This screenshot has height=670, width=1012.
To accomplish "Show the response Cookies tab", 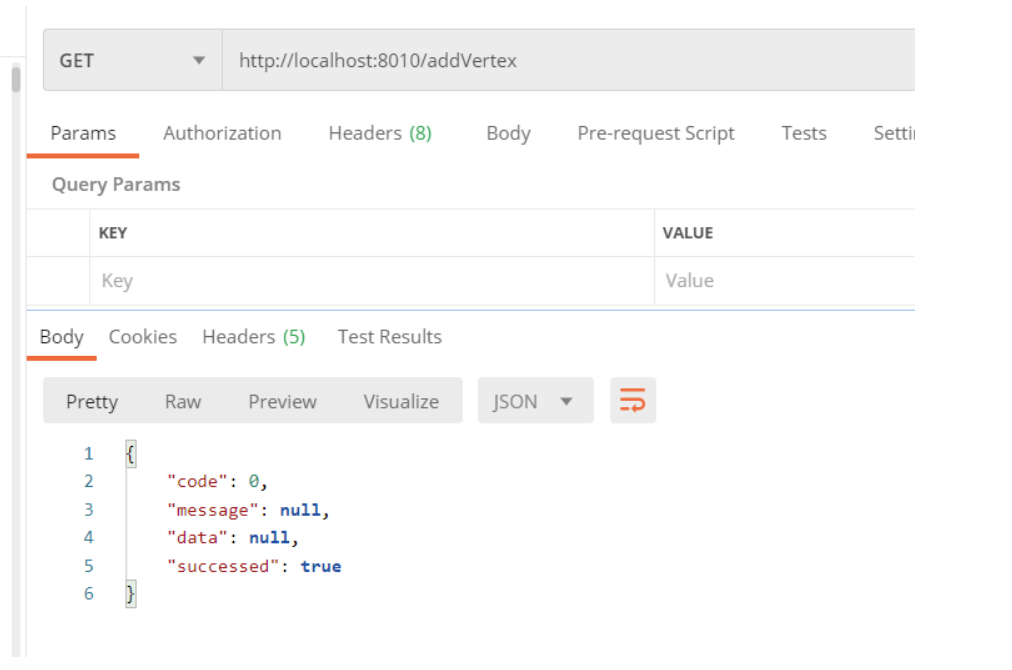I will point(143,337).
